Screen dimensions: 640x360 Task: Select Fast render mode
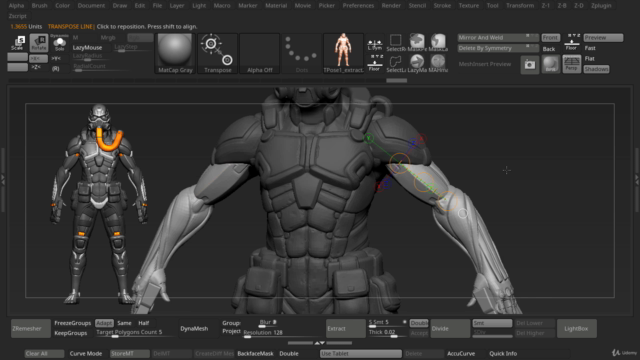590,48
